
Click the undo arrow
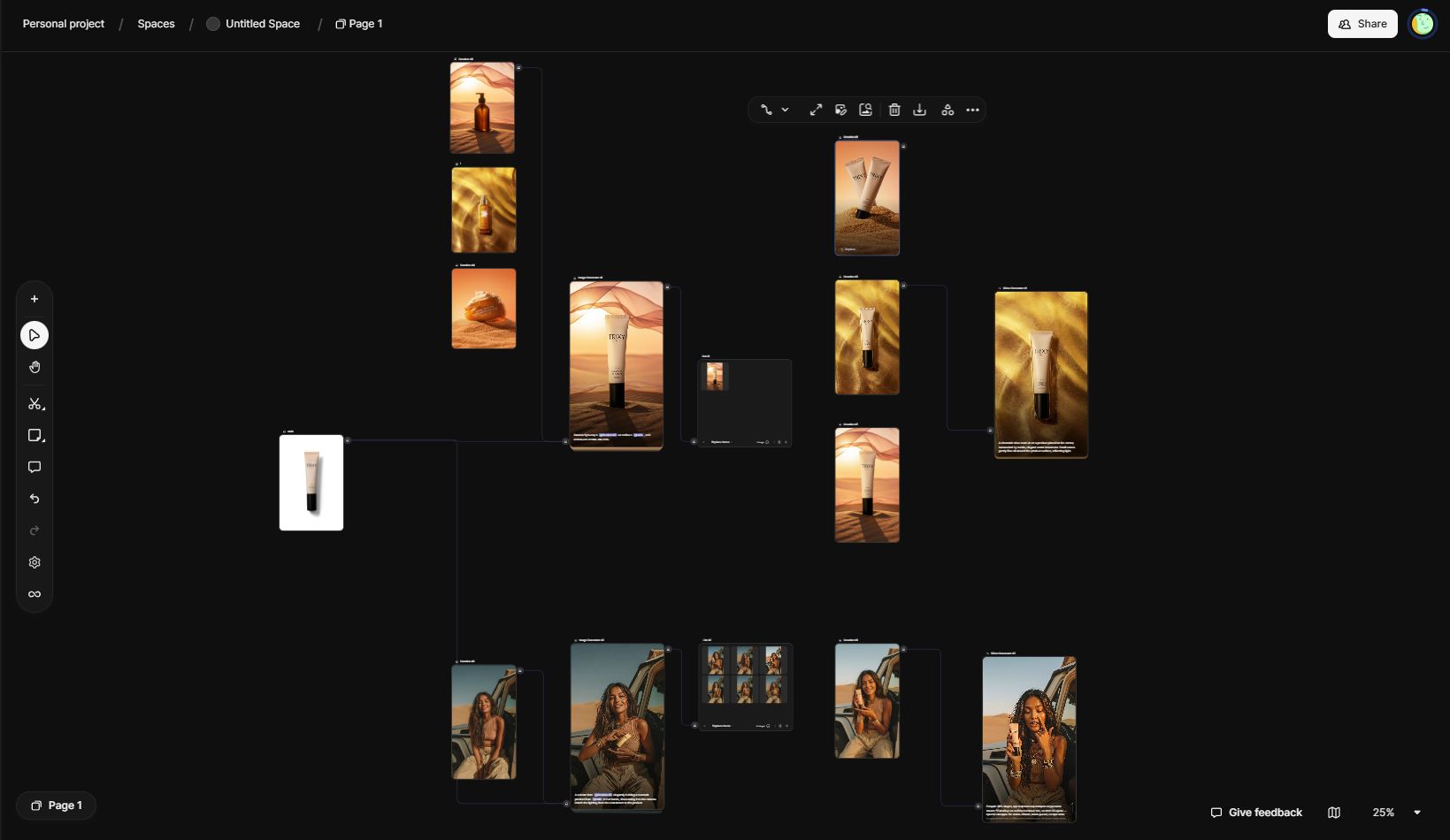pyautogui.click(x=35, y=499)
